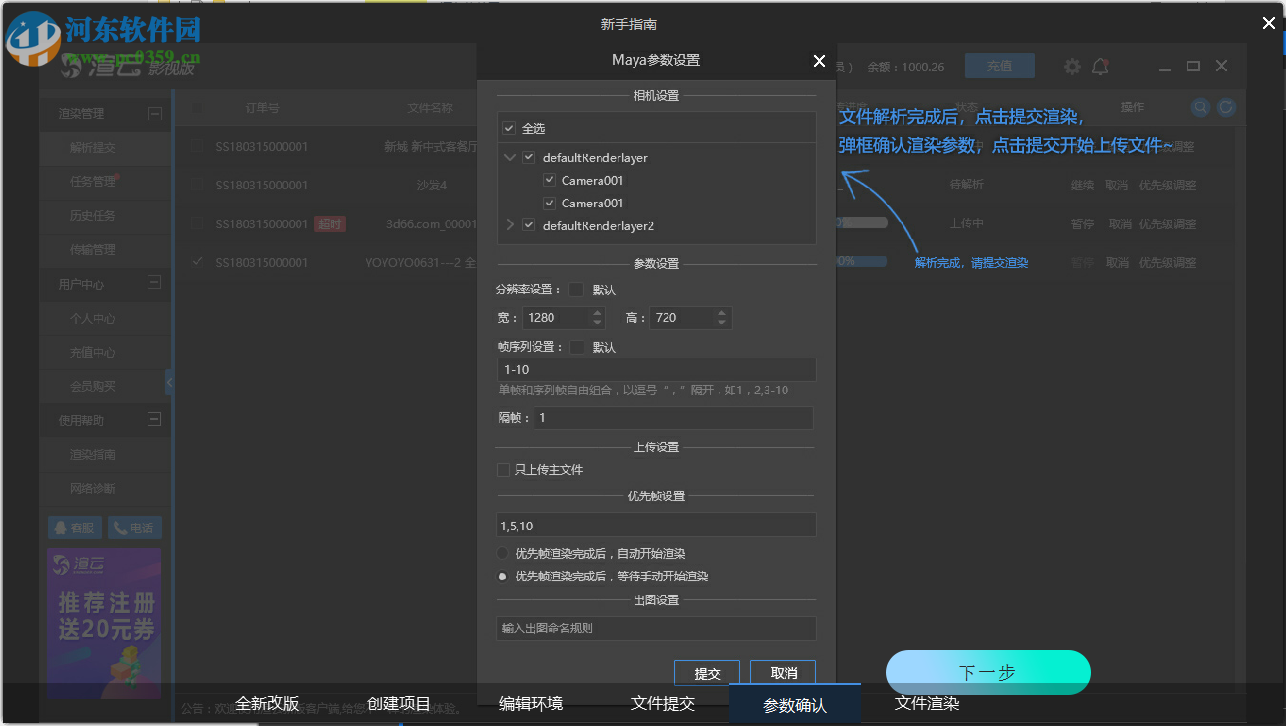Increase the 宽 width value with the up stepper
This screenshot has height=726, width=1286.
click(x=596, y=312)
